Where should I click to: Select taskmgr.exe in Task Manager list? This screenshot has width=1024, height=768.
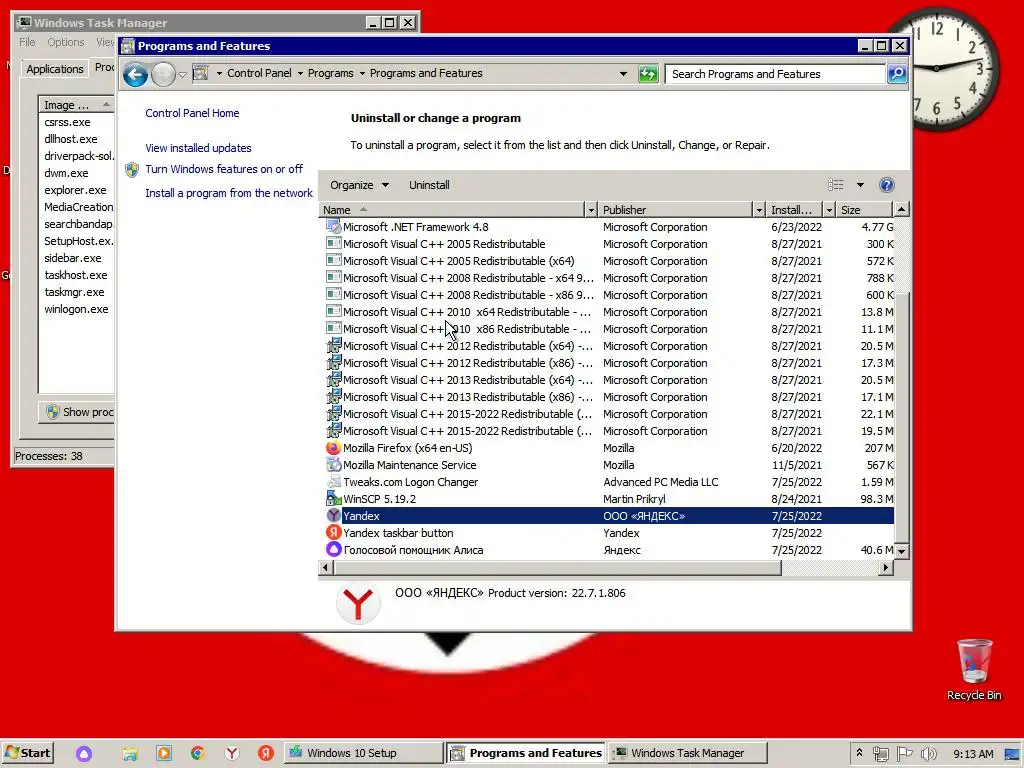coord(74,292)
